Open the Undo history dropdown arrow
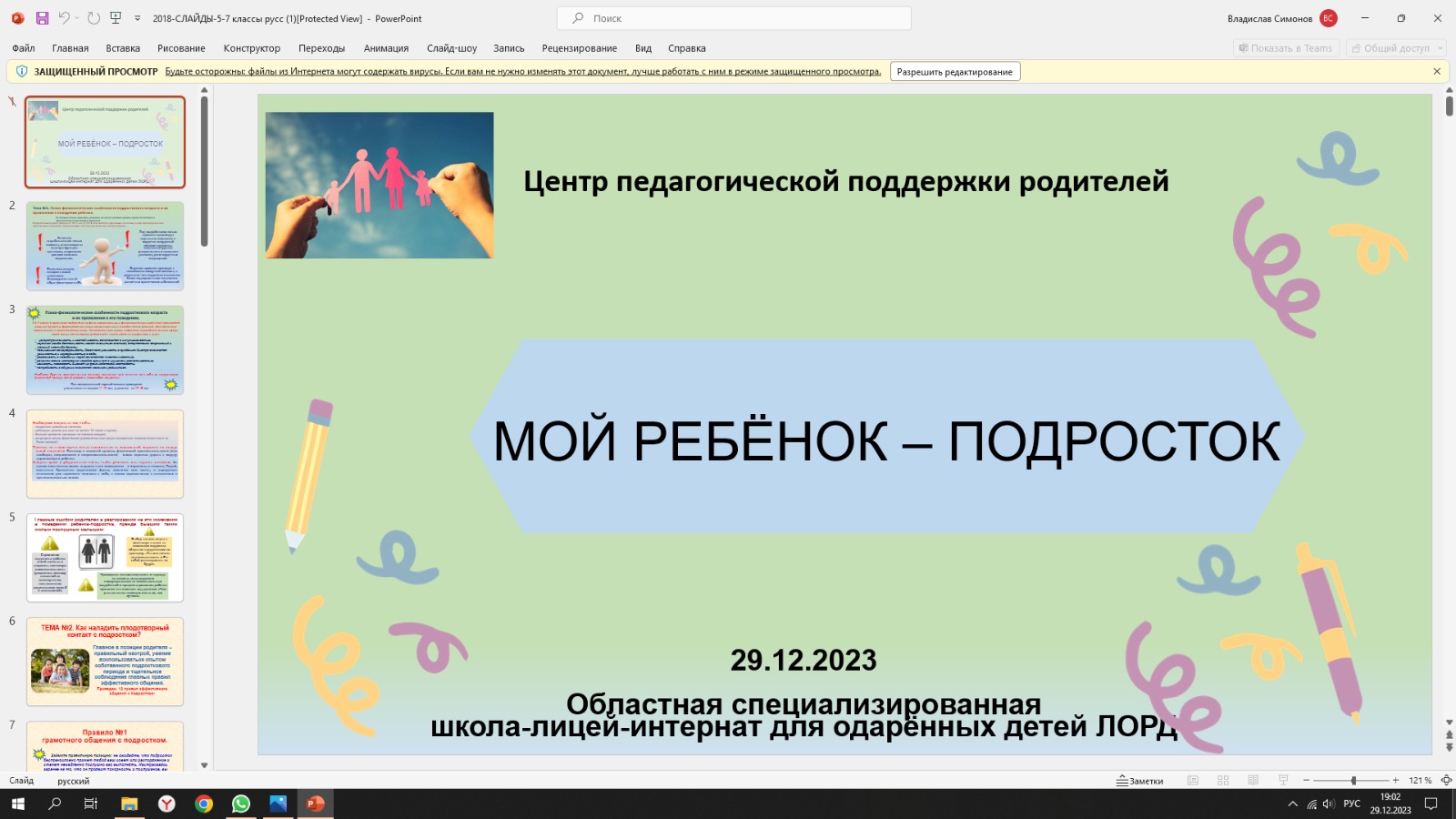1456x819 pixels. [x=77, y=18]
